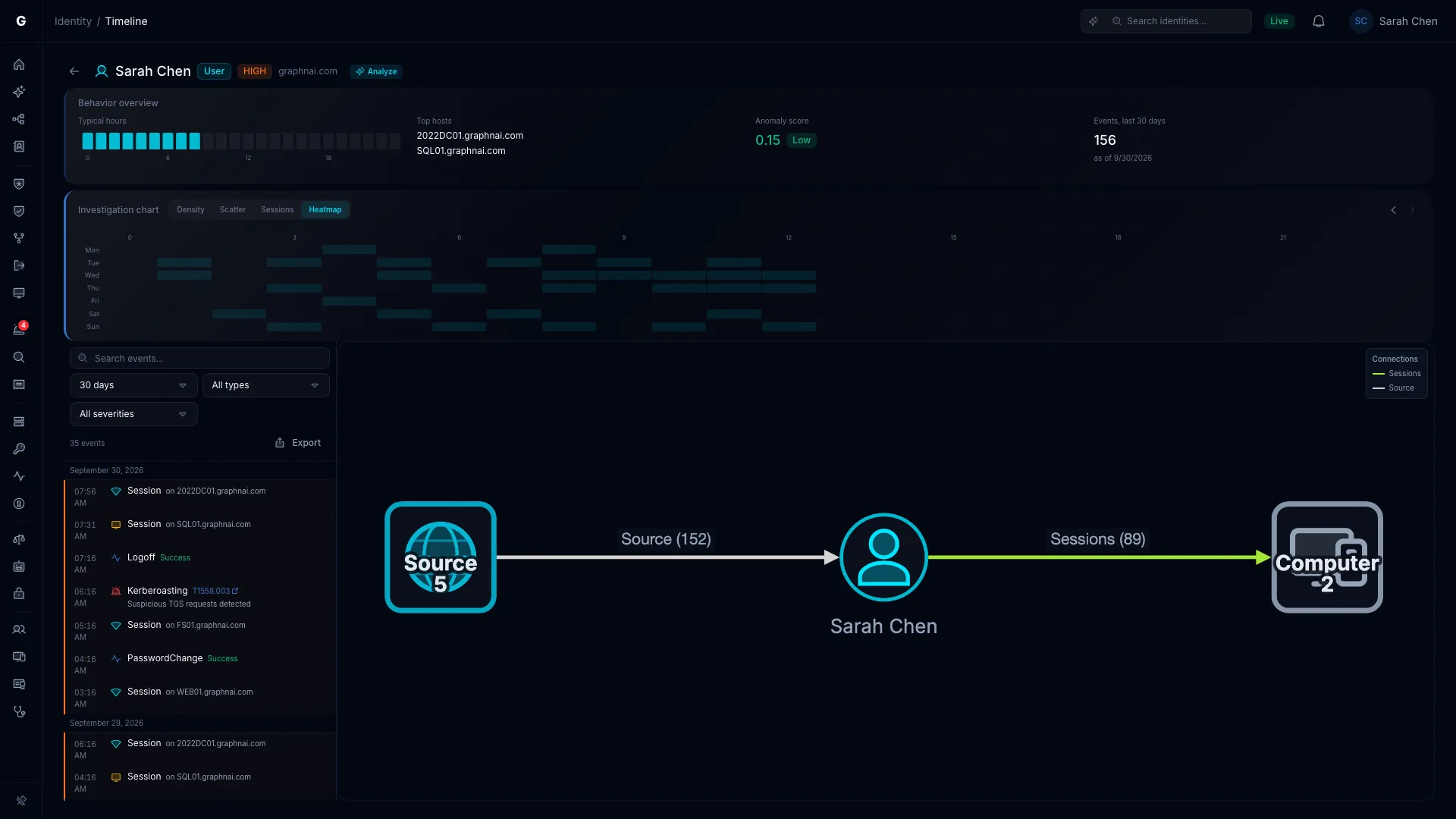This screenshot has height=819, width=1456.
Task: Click the sparkle icon left of identity search
Action: click(x=1094, y=21)
